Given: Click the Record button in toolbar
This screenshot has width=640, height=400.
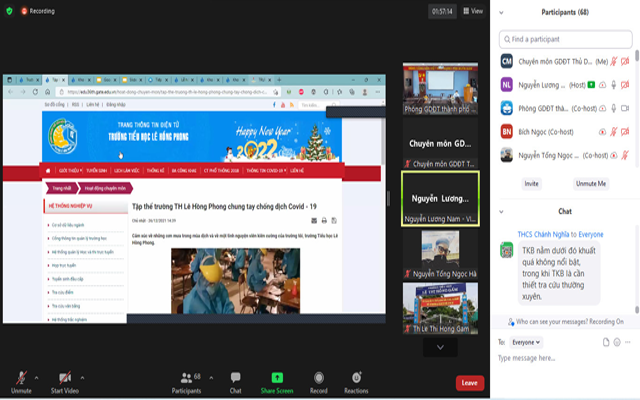Looking at the screenshot, I should pyautogui.click(x=319, y=382).
